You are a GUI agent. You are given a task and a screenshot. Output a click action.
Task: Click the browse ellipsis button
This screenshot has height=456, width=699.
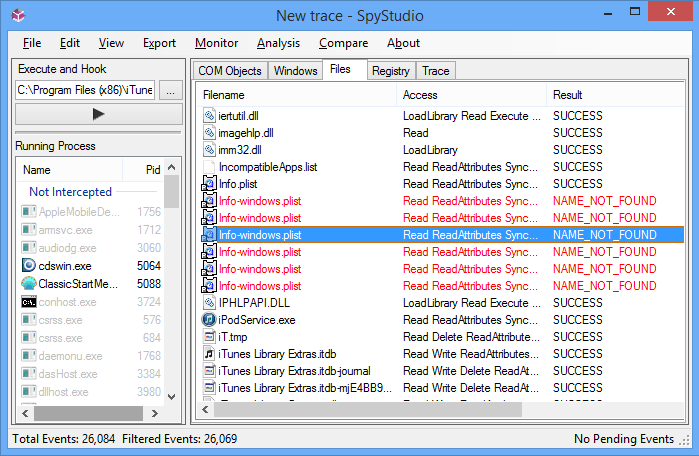tap(170, 90)
